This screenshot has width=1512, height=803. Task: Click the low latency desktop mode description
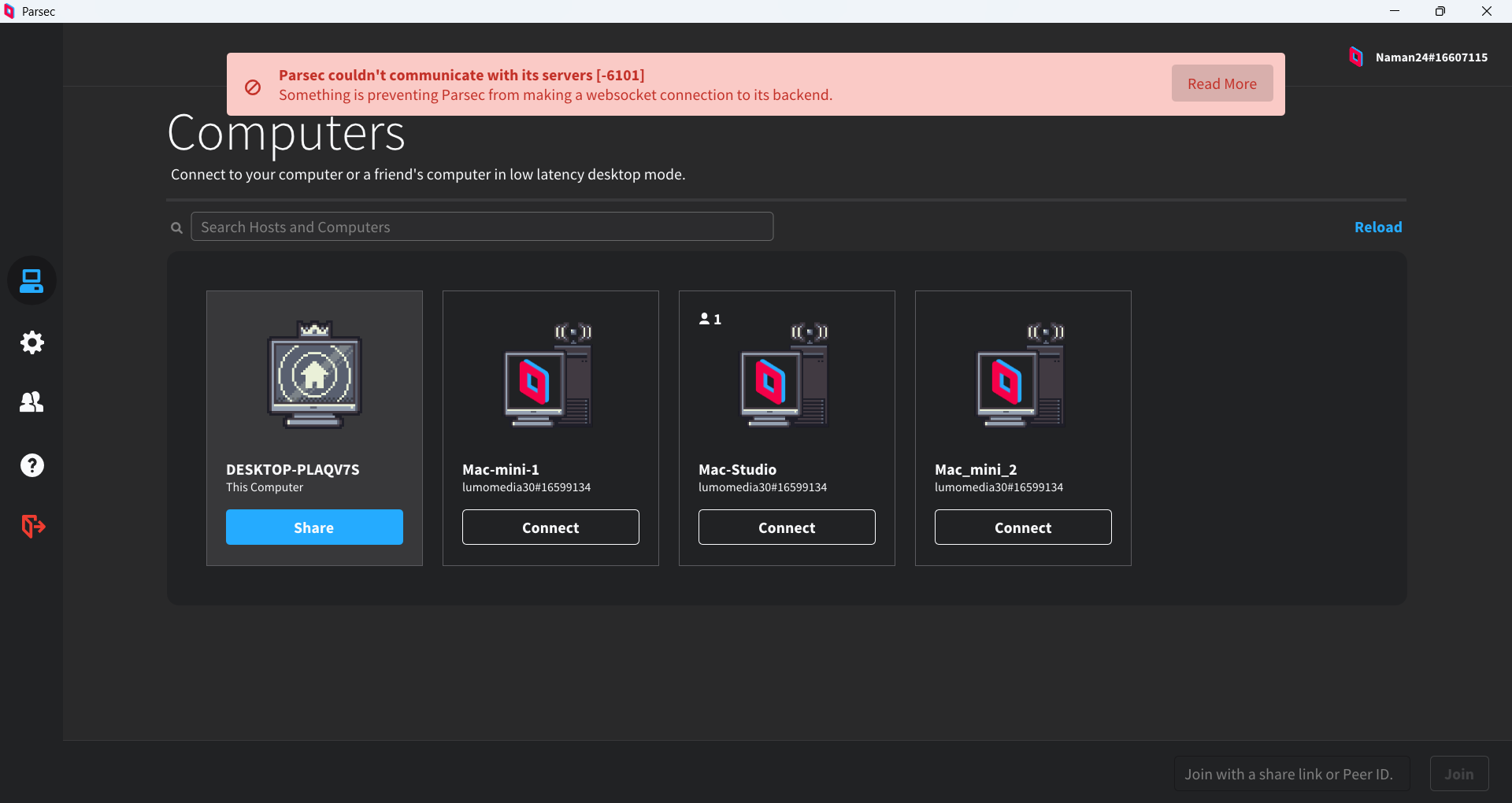pyautogui.click(x=428, y=175)
